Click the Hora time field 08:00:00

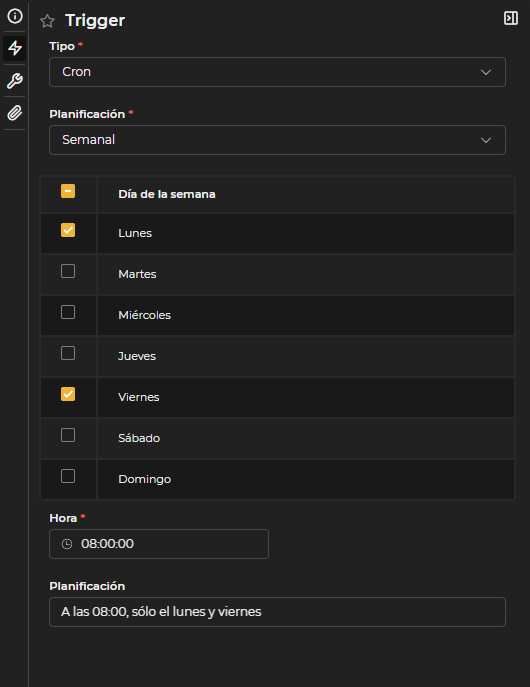click(159, 544)
